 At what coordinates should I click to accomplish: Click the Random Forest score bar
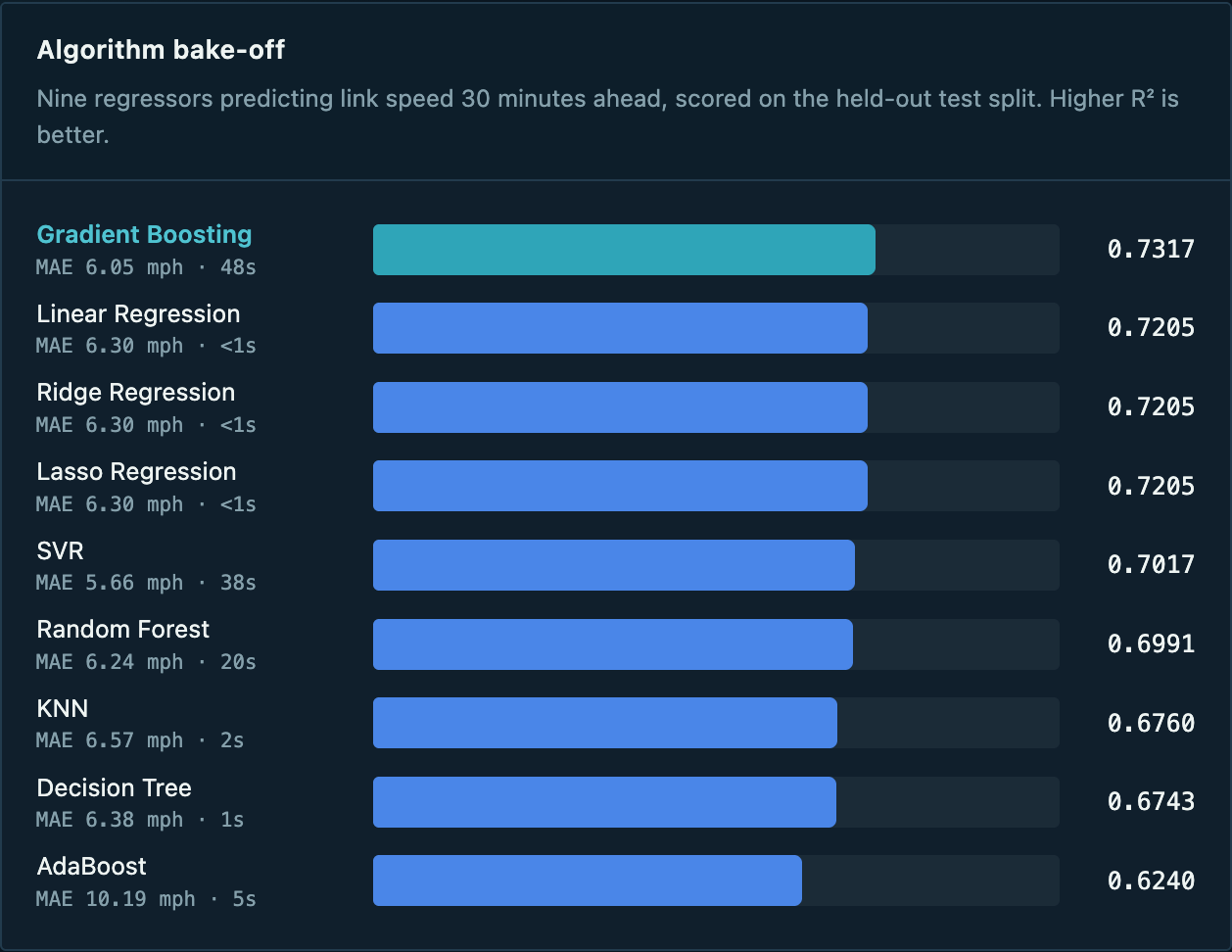(x=613, y=644)
